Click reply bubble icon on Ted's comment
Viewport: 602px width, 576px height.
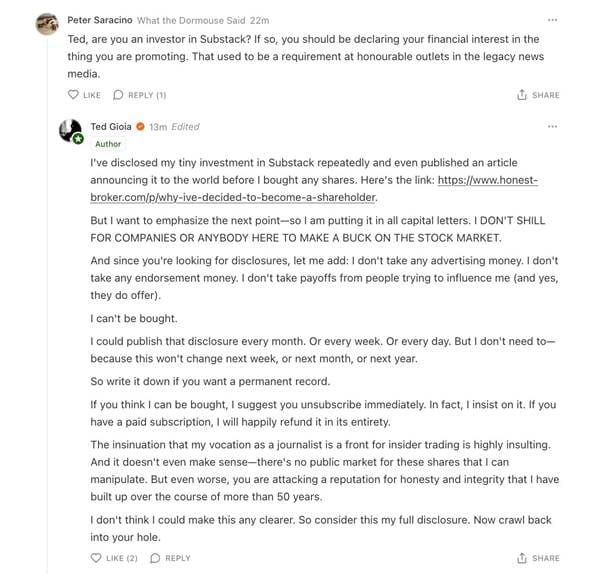pos(155,558)
